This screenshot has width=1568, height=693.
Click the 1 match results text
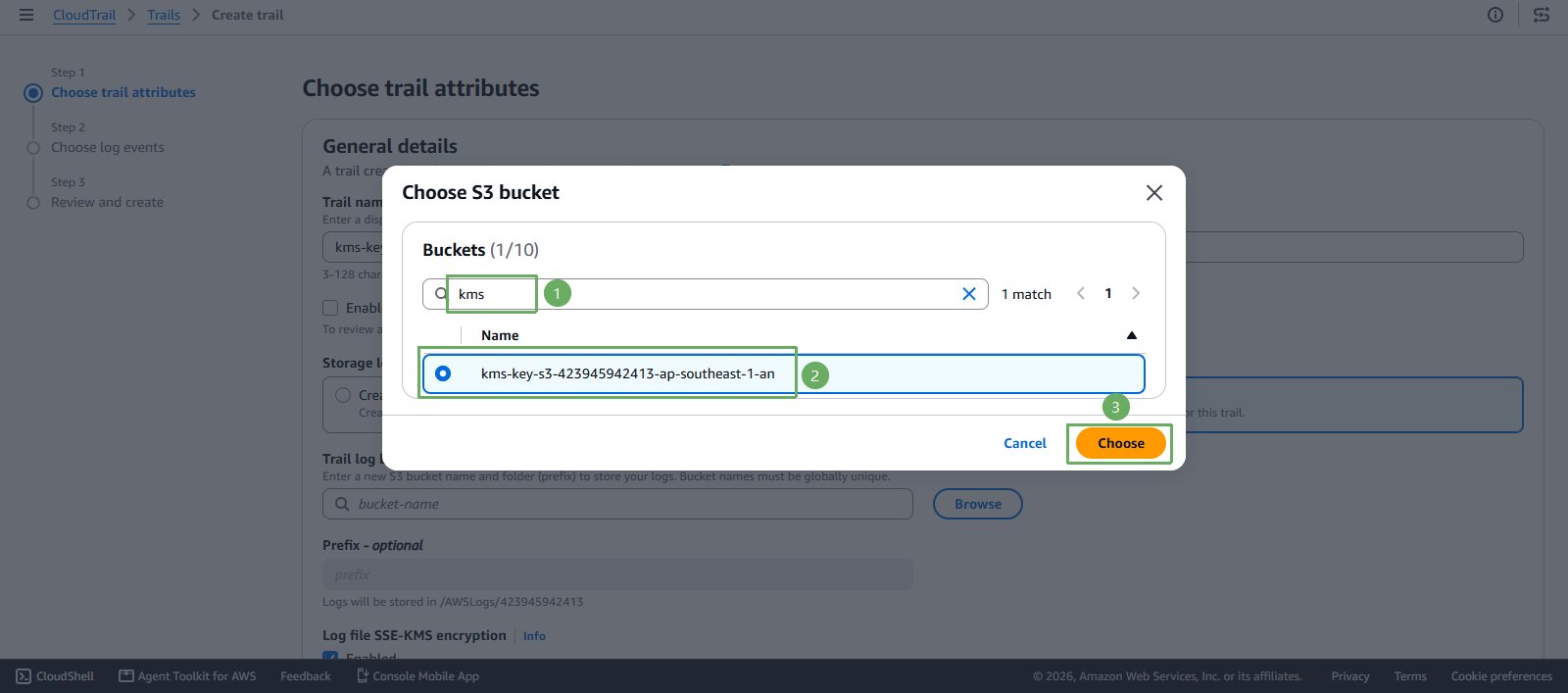[1026, 294]
